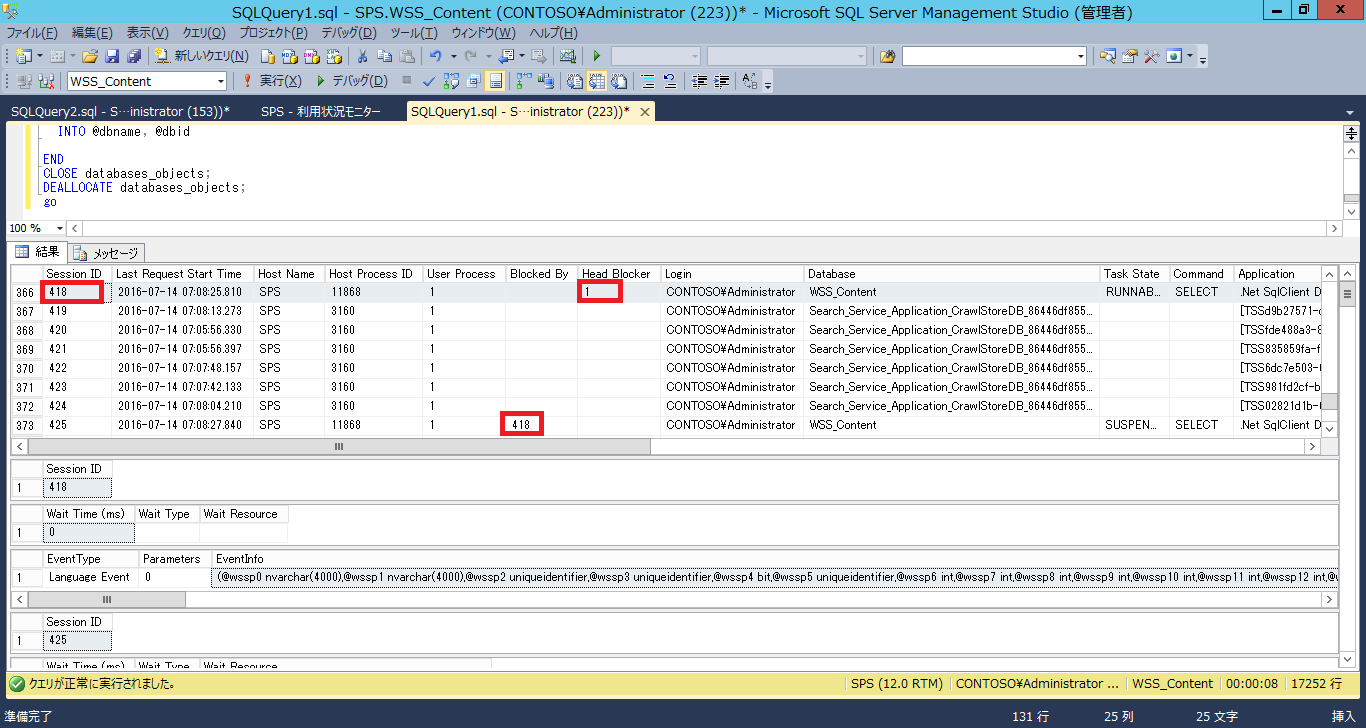The height and width of the screenshot is (728, 1366).
Task: Click SPS (12.0 RTM) in status bar
Action: point(896,684)
